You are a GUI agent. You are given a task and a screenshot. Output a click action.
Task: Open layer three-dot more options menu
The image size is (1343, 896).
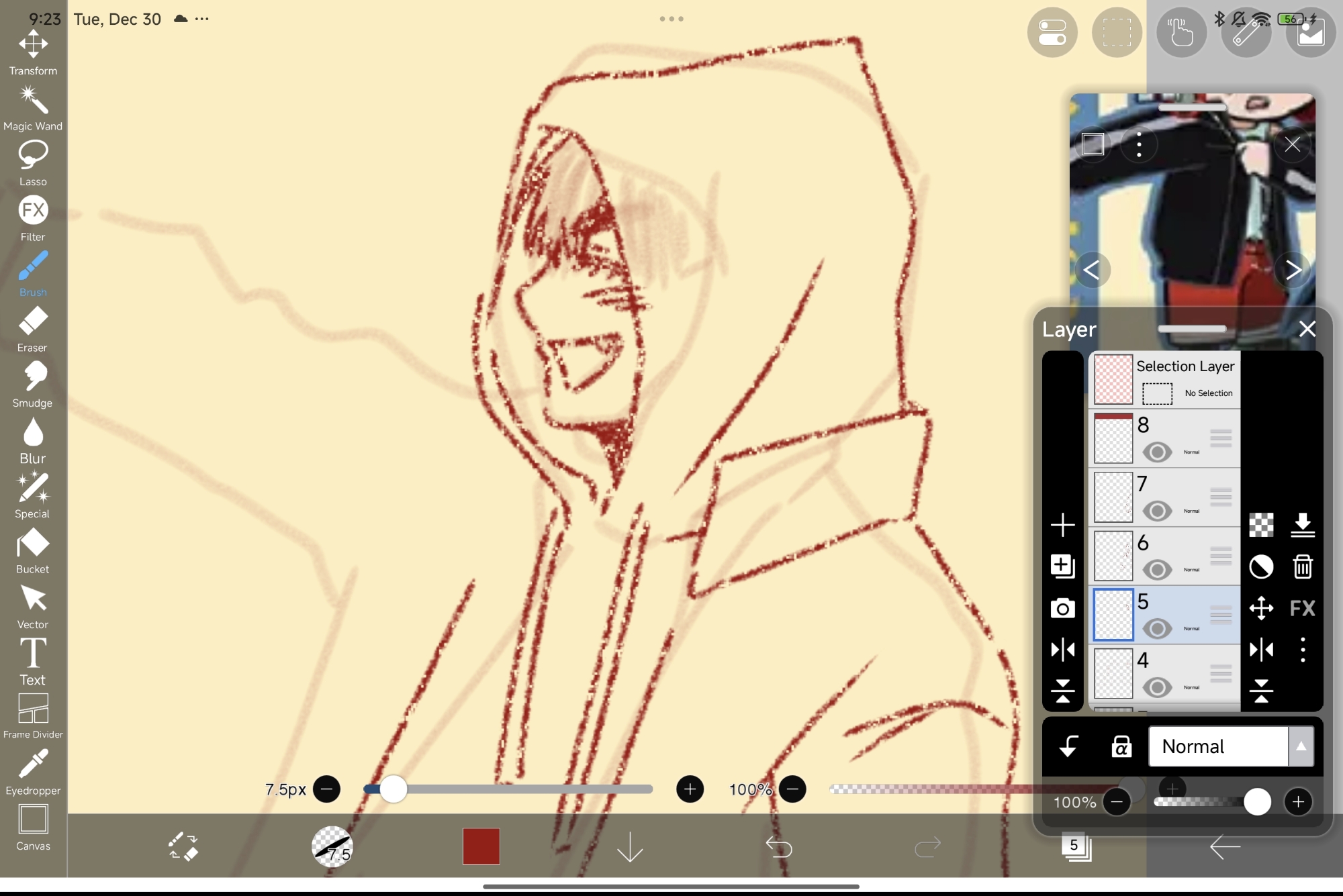pos(1303,650)
